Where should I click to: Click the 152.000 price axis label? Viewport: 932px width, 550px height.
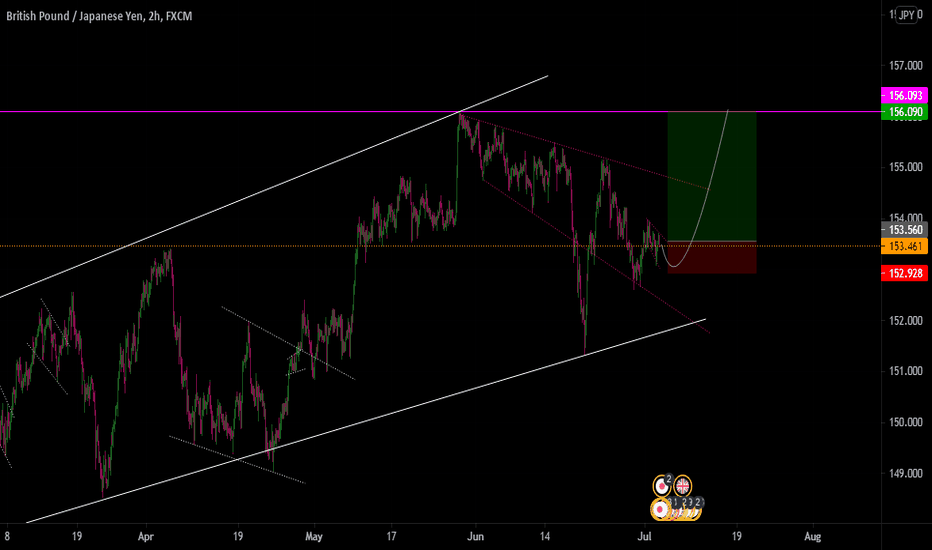tap(906, 320)
